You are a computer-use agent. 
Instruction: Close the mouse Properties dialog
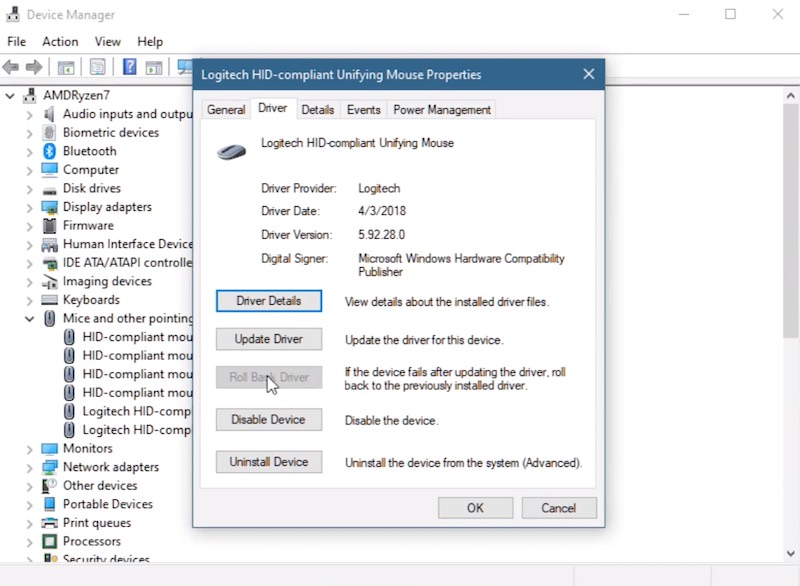pyautogui.click(x=589, y=74)
